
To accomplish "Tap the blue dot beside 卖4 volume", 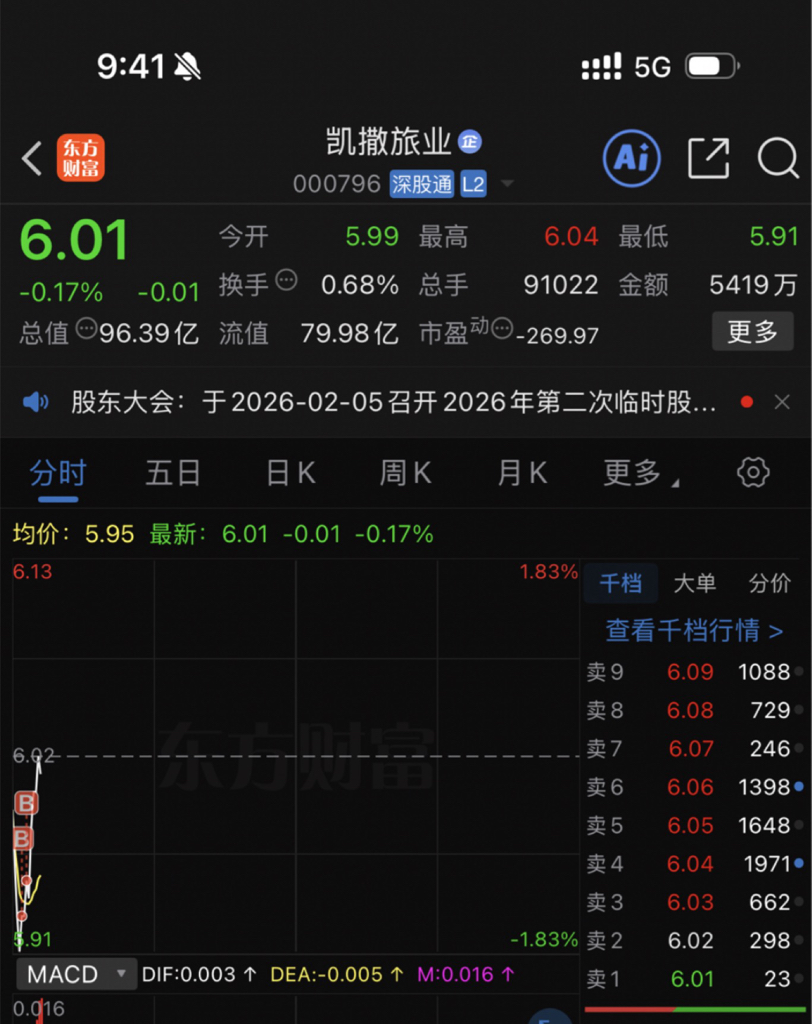I will 798,863.
